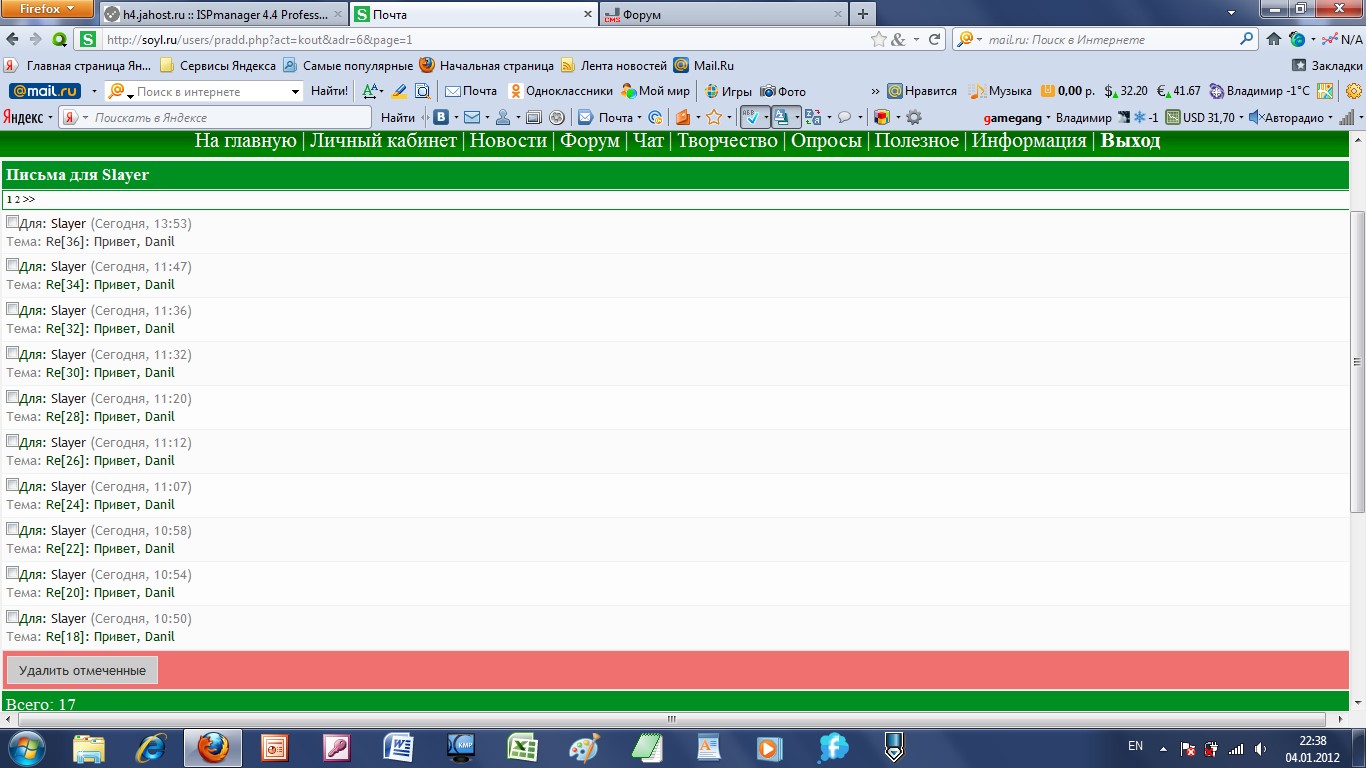Tick the checkbox for message Re[34]

pos(12,265)
